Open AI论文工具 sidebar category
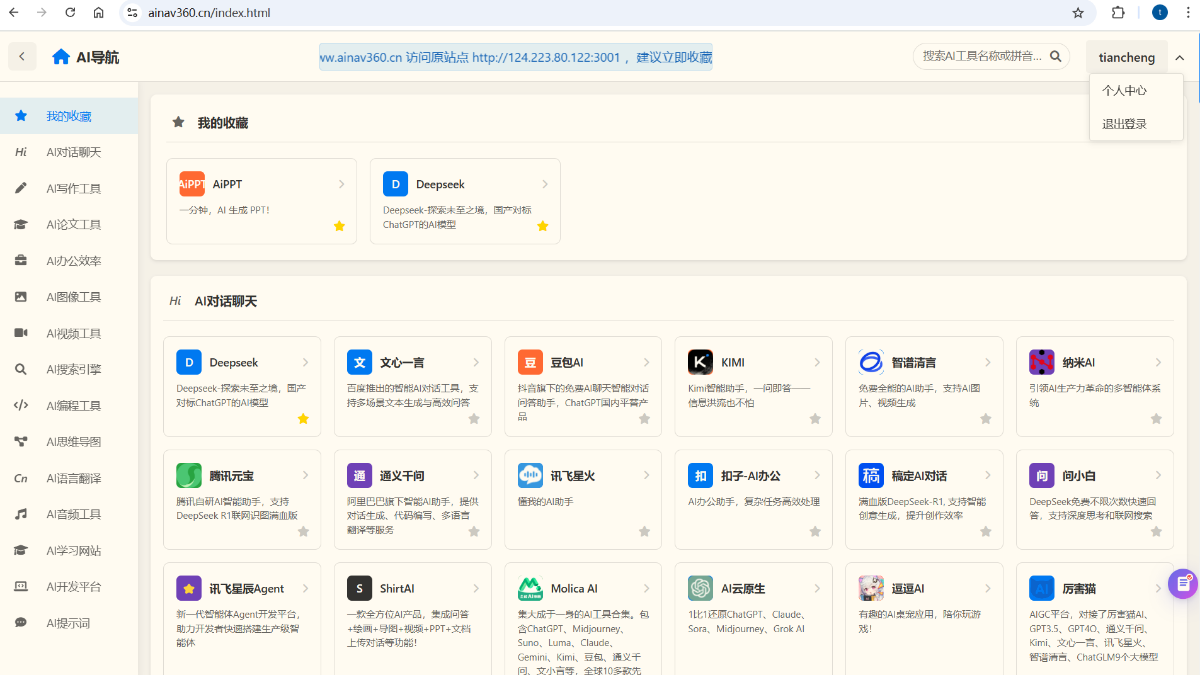This screenshot has height=675, width=1200. pos(69,224)
